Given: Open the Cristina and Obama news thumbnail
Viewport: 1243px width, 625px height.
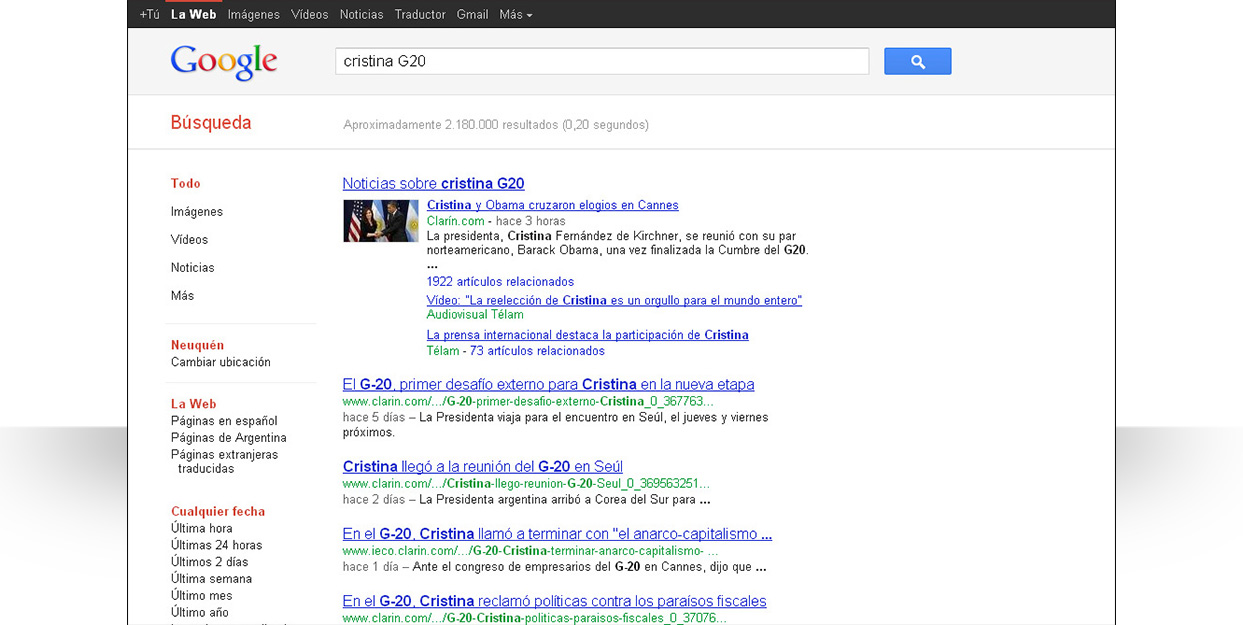Looking at the screenshot, I should coord(380,221).
